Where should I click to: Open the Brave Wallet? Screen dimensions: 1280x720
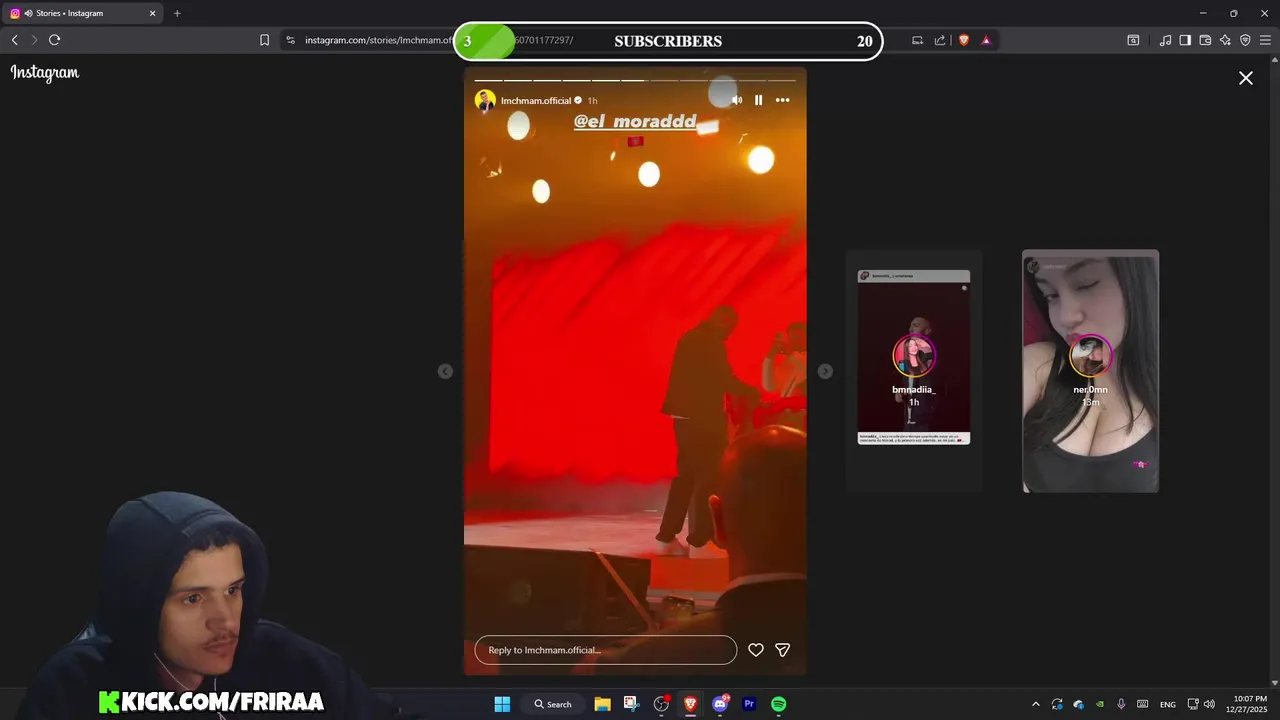tap(1205, 40)
